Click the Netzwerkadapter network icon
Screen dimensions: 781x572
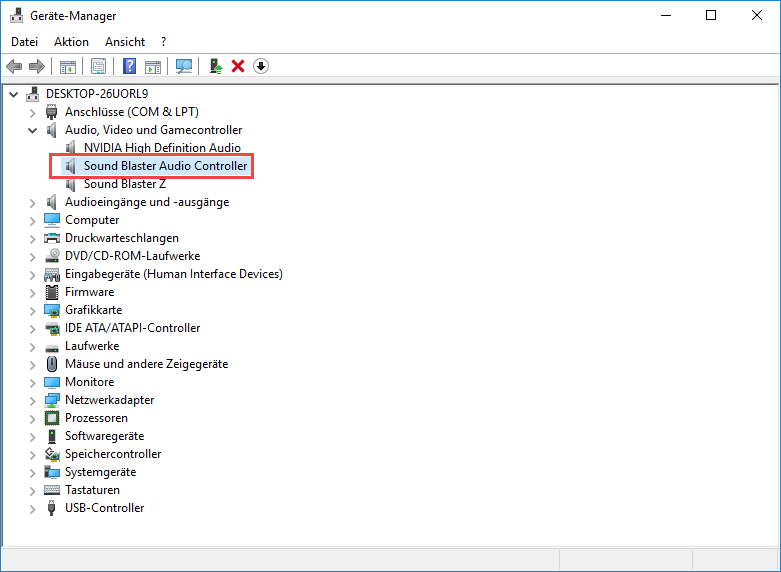tap(52, 400)
